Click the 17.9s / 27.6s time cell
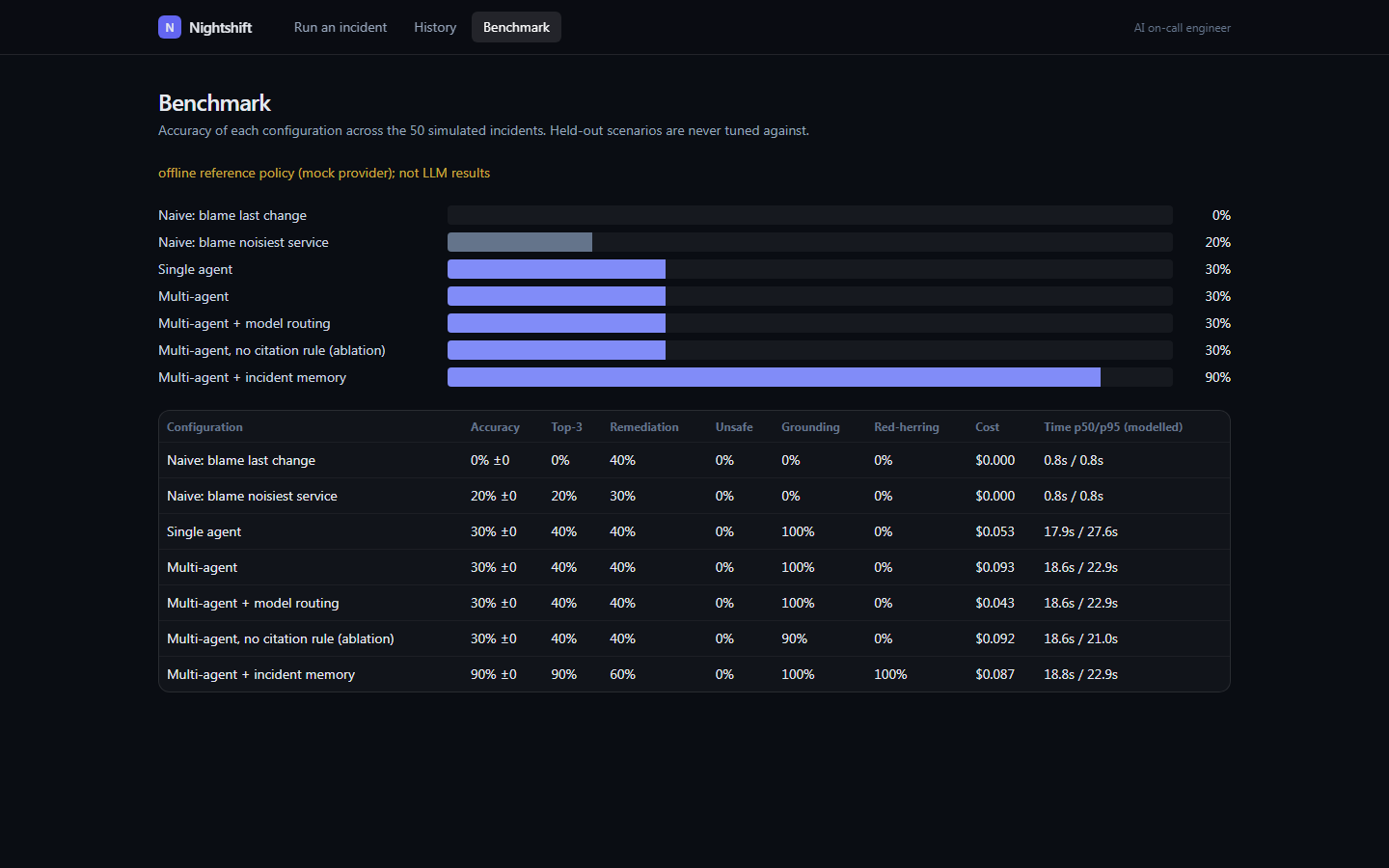1389x868 pixels. pyautogui.click(x=1080, y=531)
